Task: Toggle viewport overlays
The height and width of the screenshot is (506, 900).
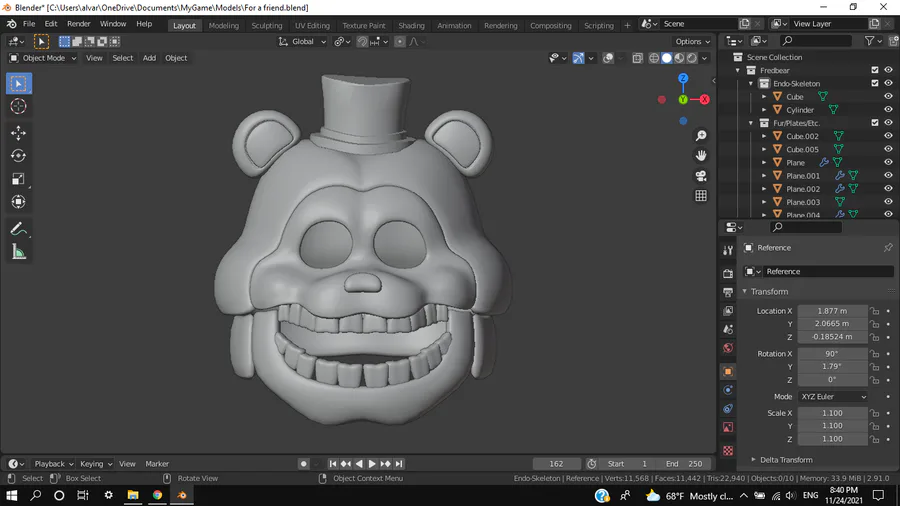Action: pyautogui.click(x=608, y=58)
